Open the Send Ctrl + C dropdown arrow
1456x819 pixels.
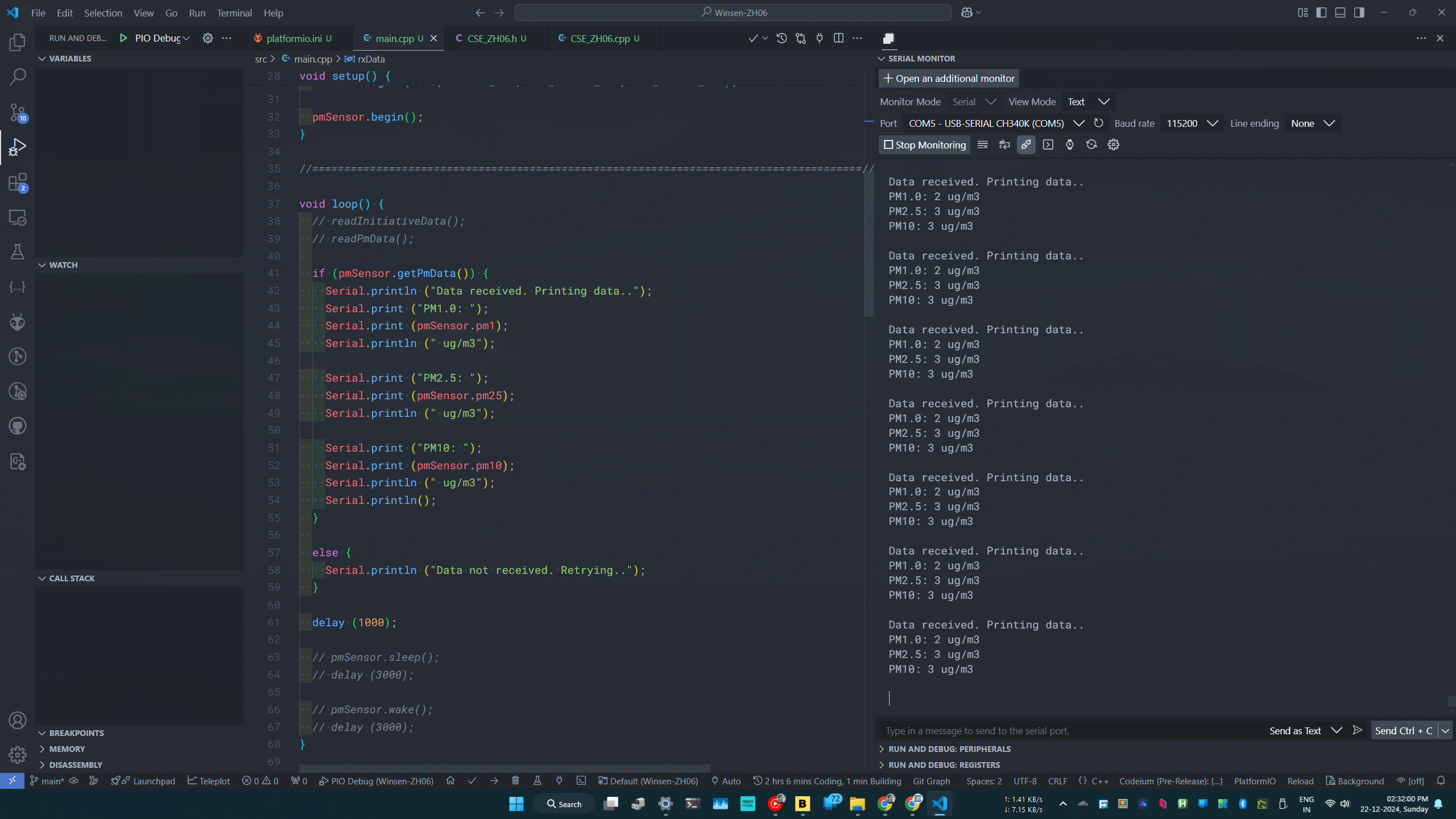pyautogui.click(x=1445, y=730)
